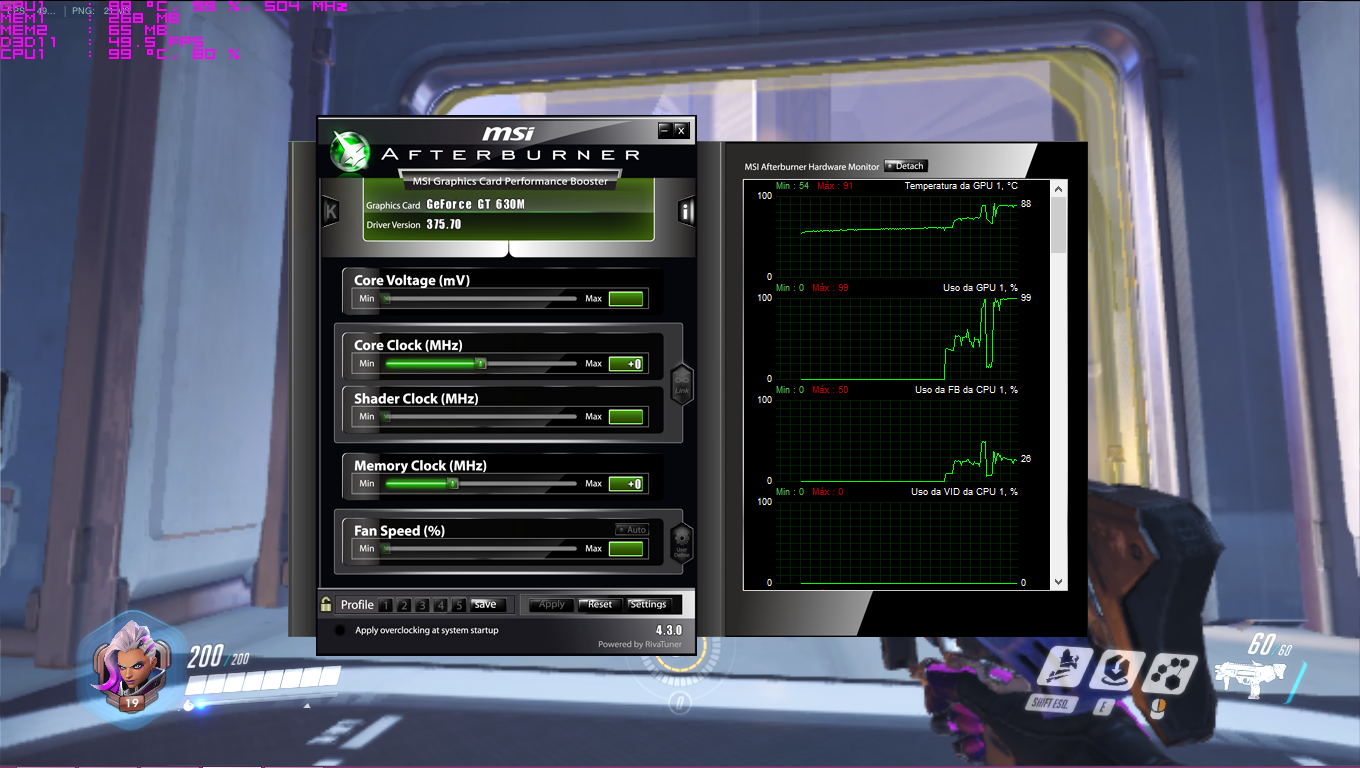Click the Core Clock Min label
This screenshot has width=1360, height=768.
pyautogui.click(x=367, y=364)
